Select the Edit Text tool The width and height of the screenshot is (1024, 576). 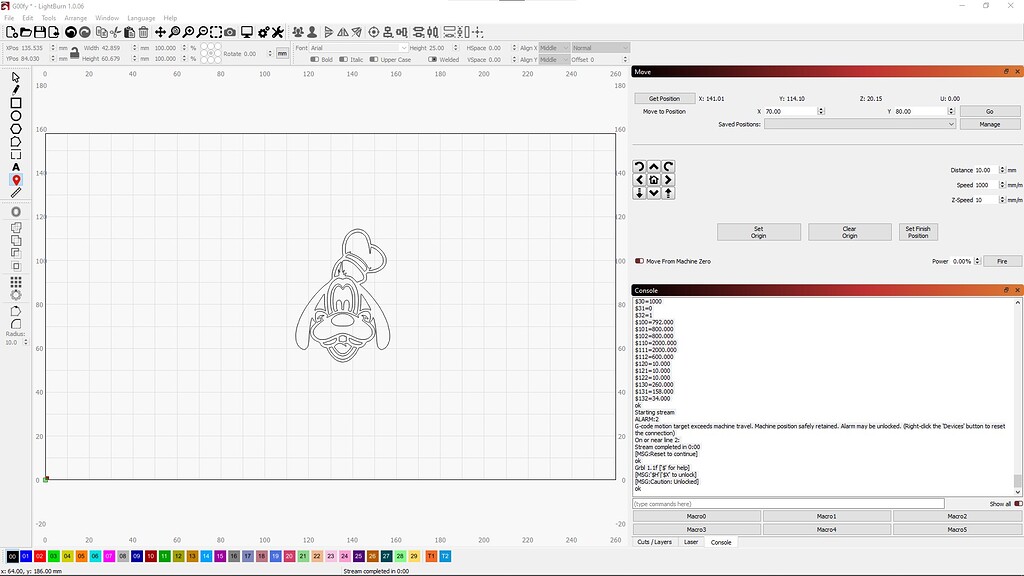click(16, 167)
